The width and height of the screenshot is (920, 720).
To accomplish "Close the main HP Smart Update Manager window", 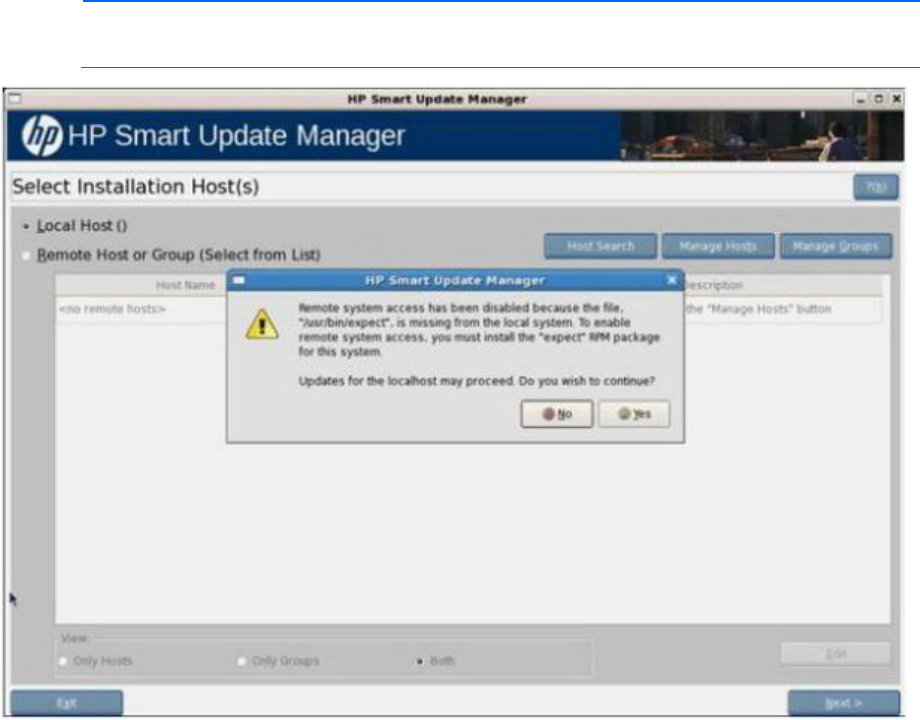I will coord(897,99).
